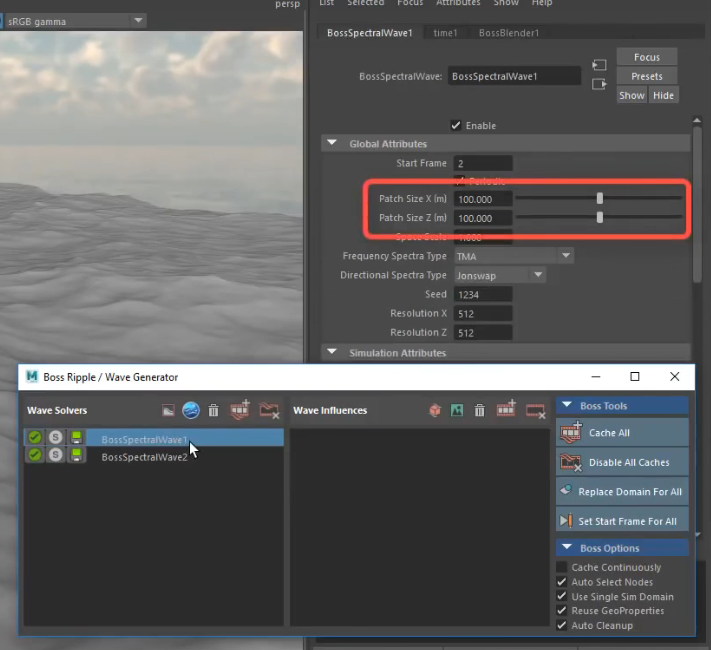Click the Focus button

647,57
